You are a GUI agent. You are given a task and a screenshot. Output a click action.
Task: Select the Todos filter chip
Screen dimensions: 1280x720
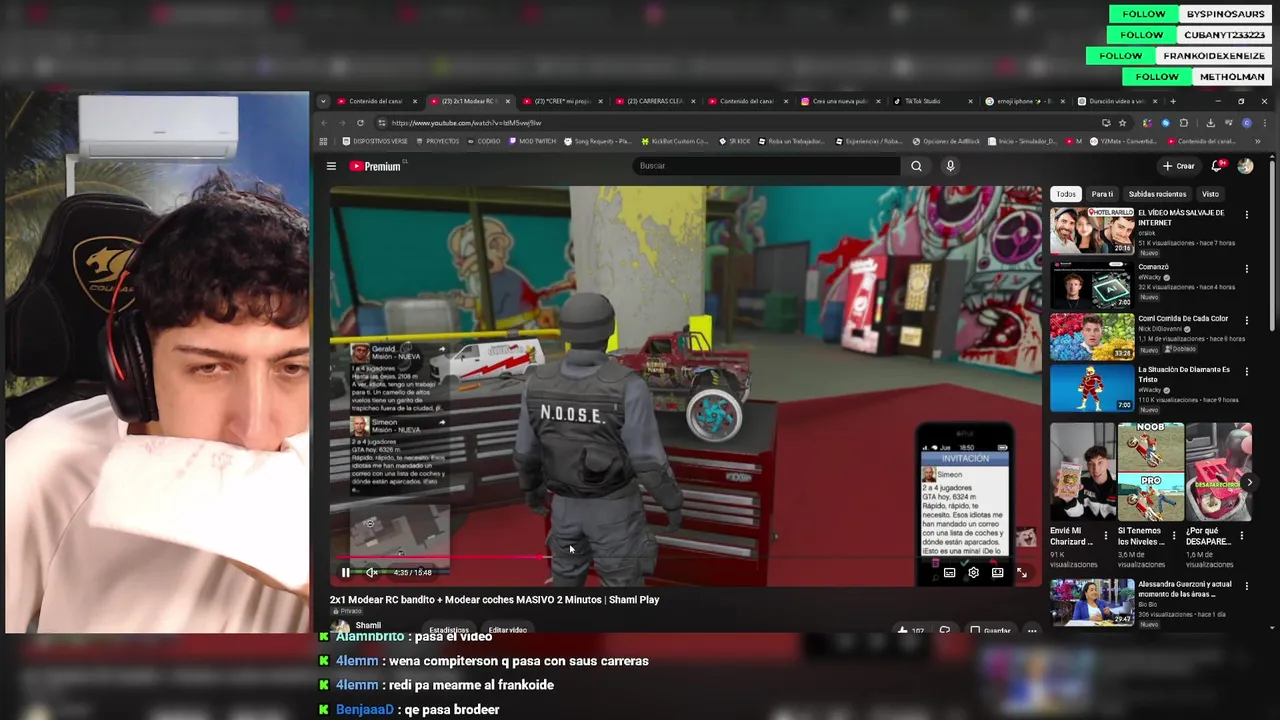click(1066, 194)
